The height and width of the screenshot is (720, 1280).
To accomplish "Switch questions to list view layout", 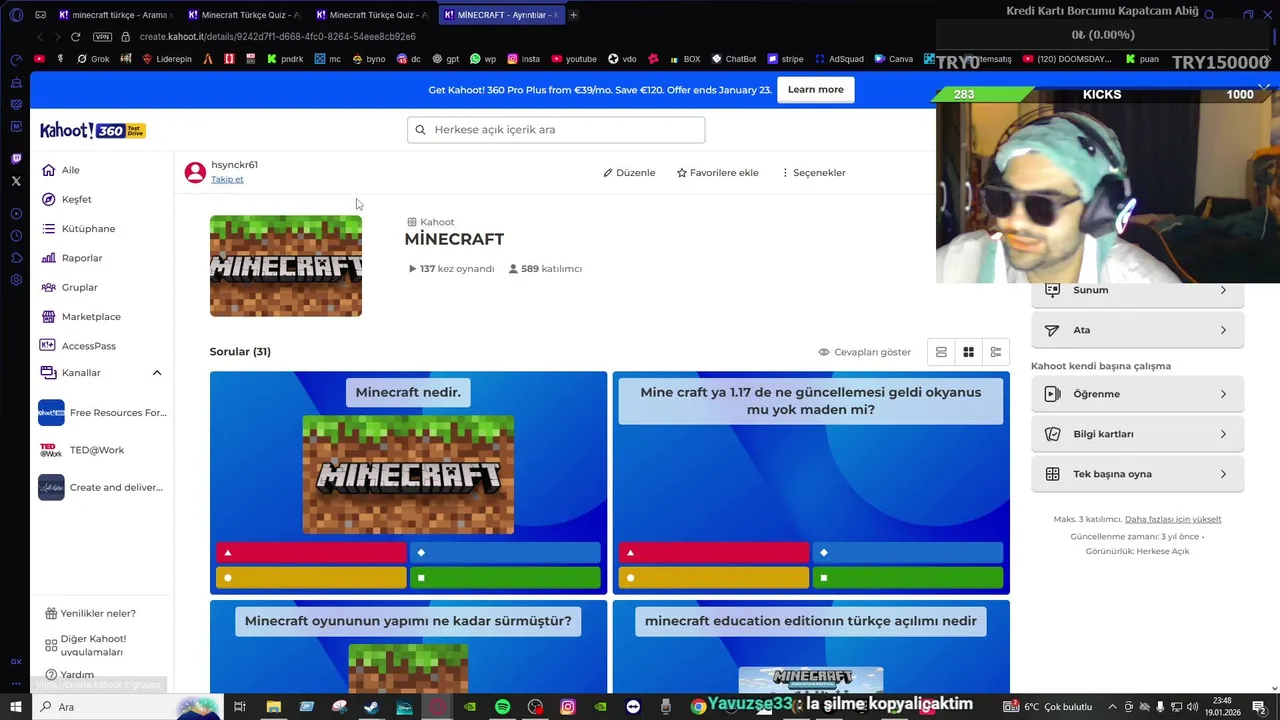I will pos(941,352).
